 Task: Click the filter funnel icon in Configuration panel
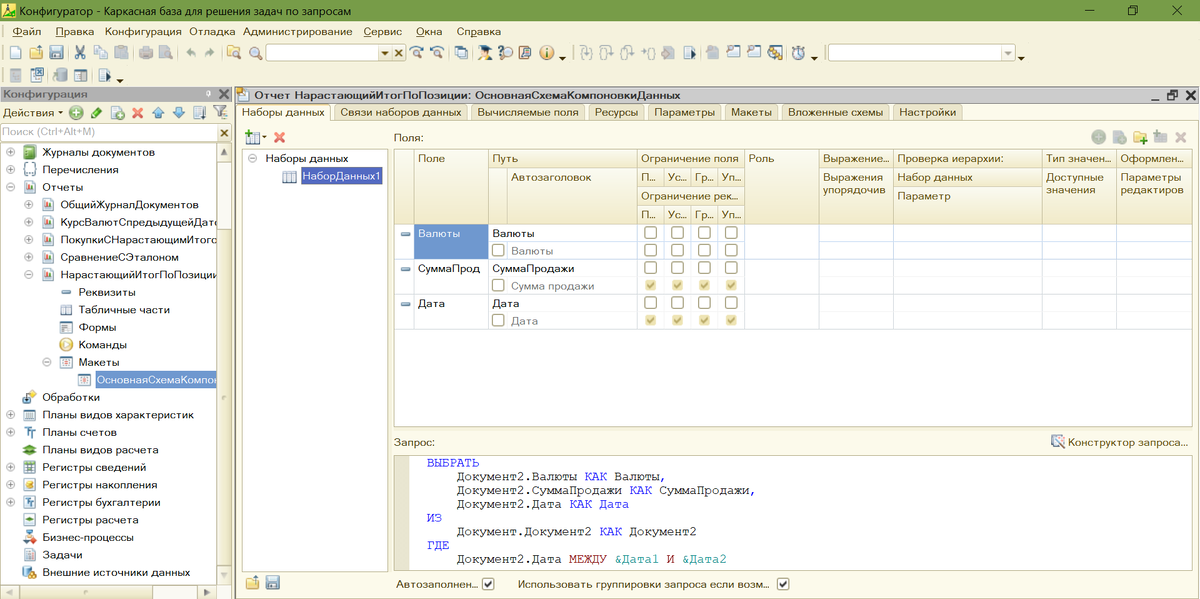[220, 113]
